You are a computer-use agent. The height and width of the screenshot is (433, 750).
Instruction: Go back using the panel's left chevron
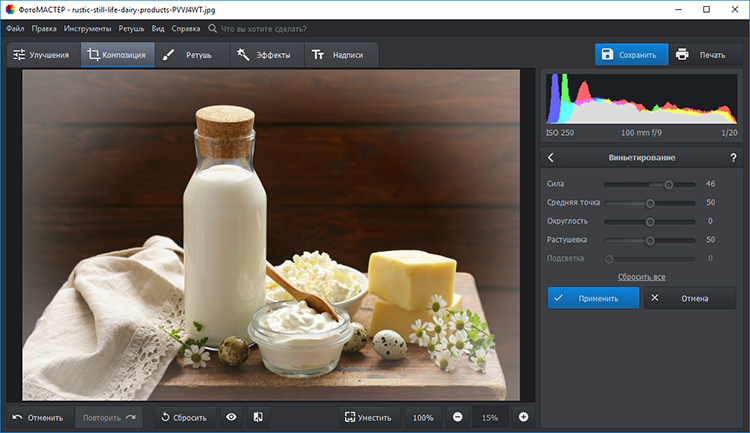point(551,158)
